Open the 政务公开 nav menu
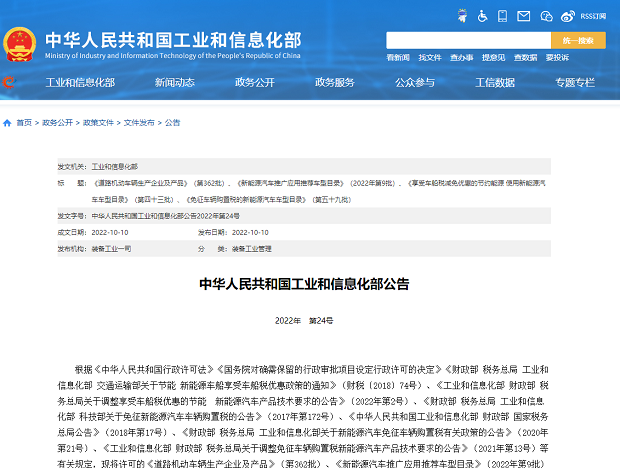 pos(255,82)
